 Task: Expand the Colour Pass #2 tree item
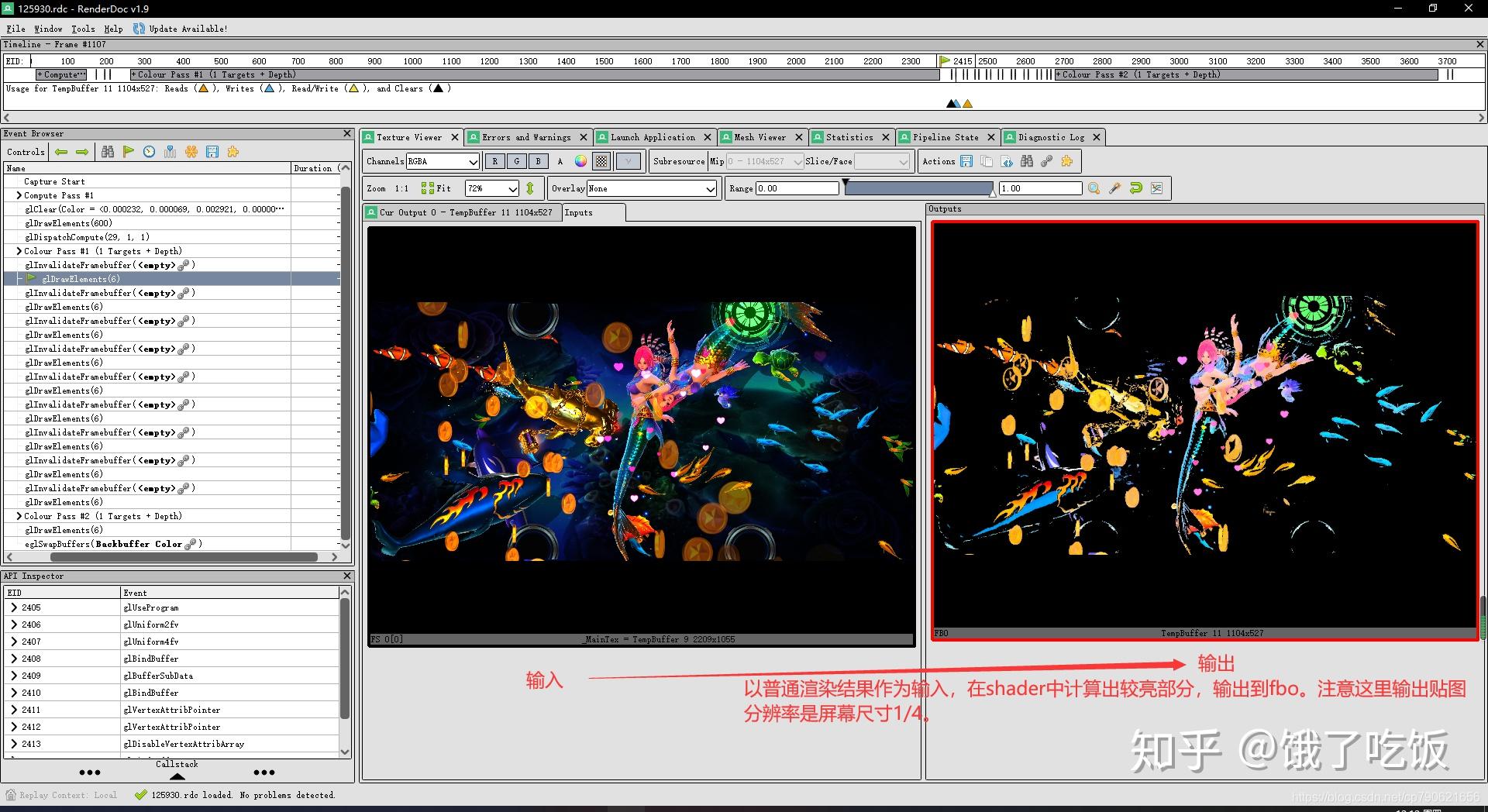coord(19,515)
